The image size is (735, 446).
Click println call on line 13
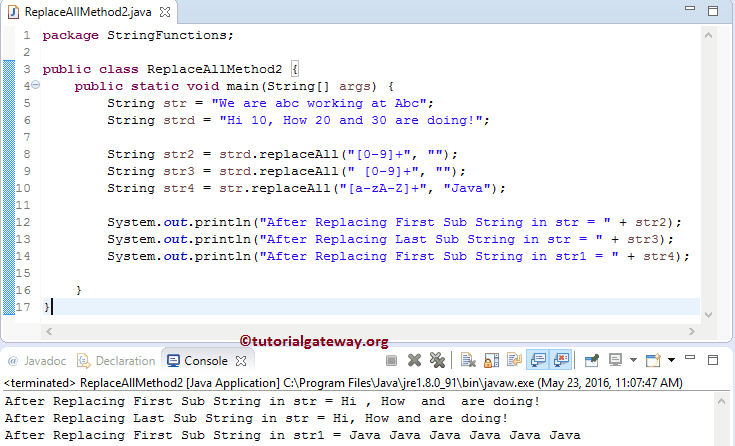pos(222,239)
